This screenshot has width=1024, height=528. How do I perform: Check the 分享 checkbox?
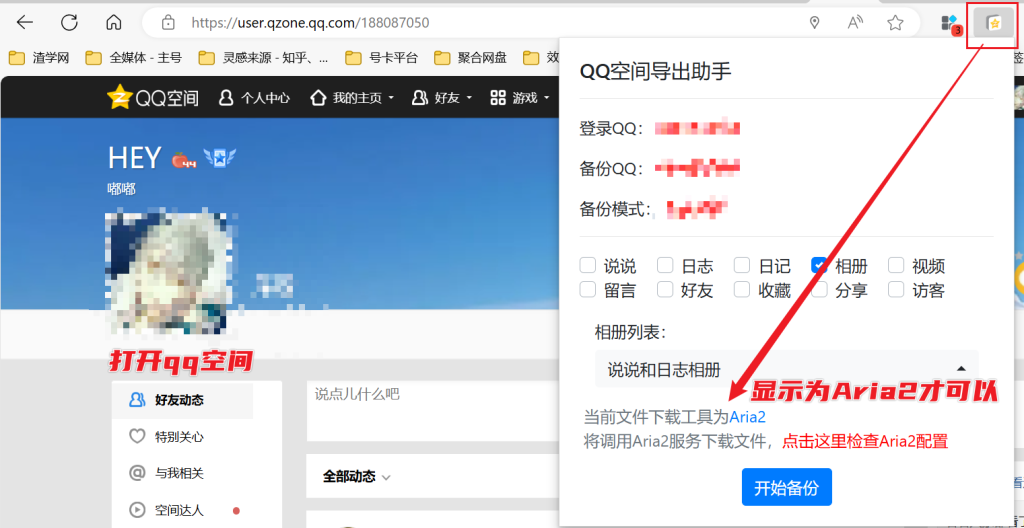click(x=820, y=289)
